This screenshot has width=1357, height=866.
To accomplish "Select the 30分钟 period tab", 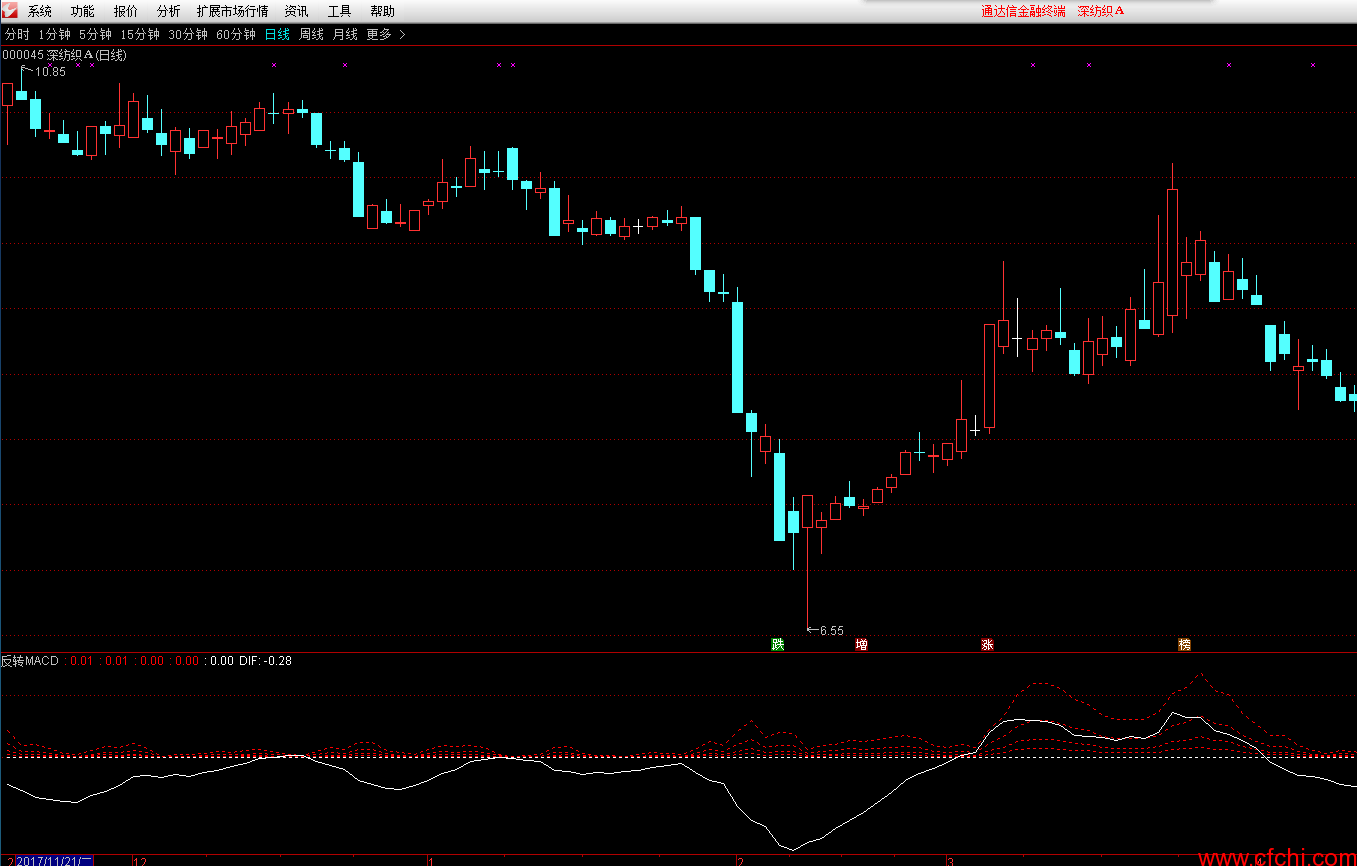I will 188,34.
